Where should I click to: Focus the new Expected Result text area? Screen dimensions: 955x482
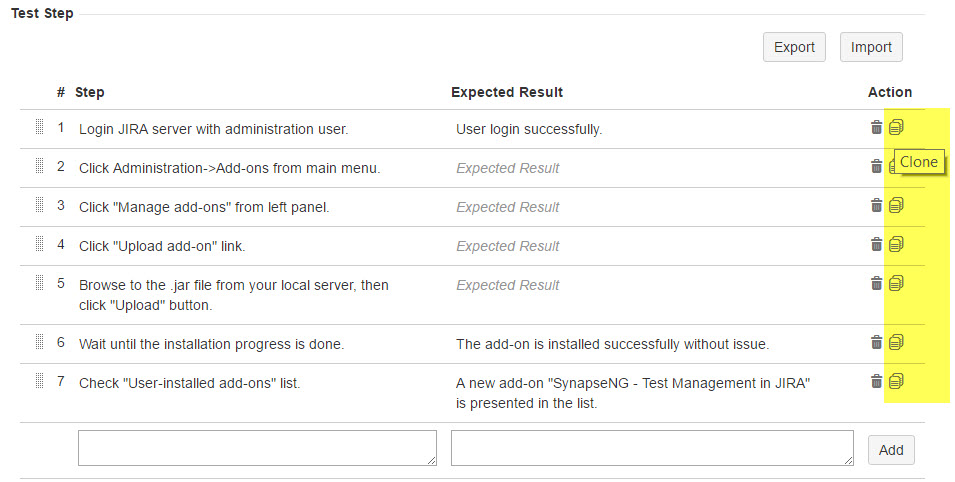point(652,448)
